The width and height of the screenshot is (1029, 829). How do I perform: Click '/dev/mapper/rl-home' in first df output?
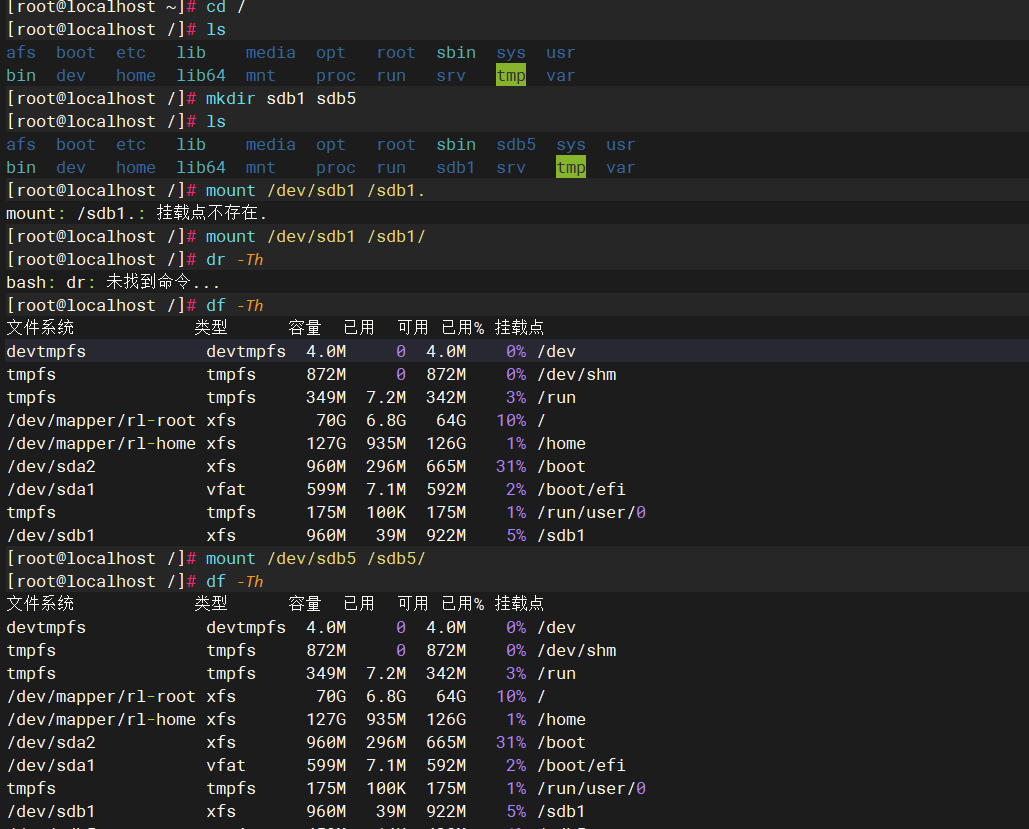pyautogui.click(x=101, y=444)
